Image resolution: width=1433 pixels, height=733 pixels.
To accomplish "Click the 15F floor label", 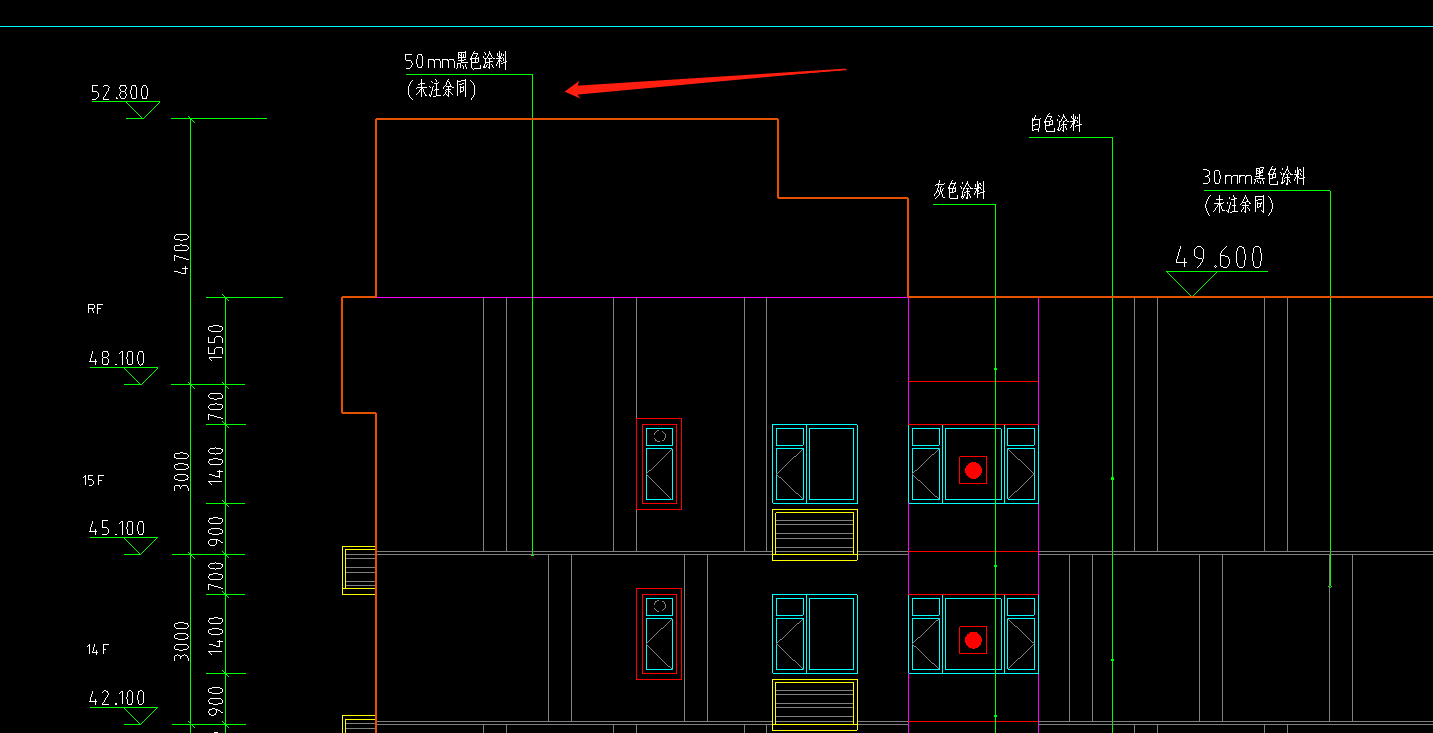I will tap(93, 481).
